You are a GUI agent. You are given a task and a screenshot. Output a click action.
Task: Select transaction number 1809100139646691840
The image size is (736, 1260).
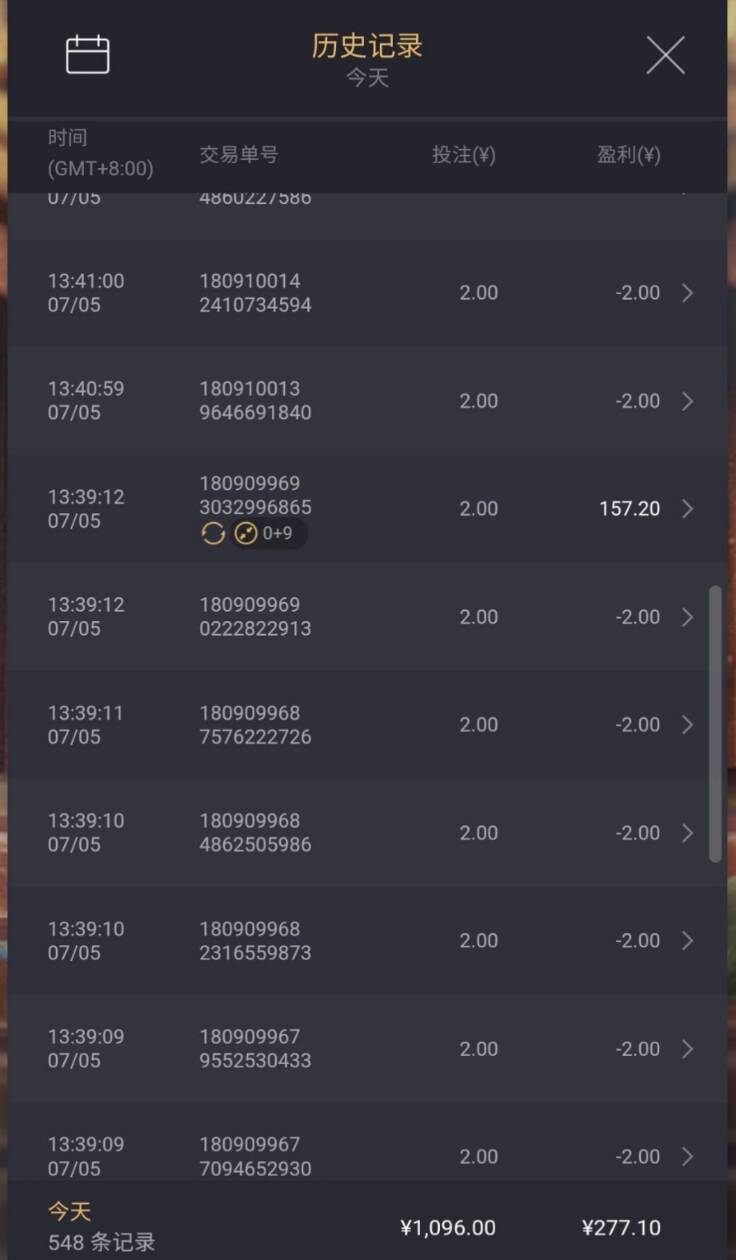click(x=255, y=401)
